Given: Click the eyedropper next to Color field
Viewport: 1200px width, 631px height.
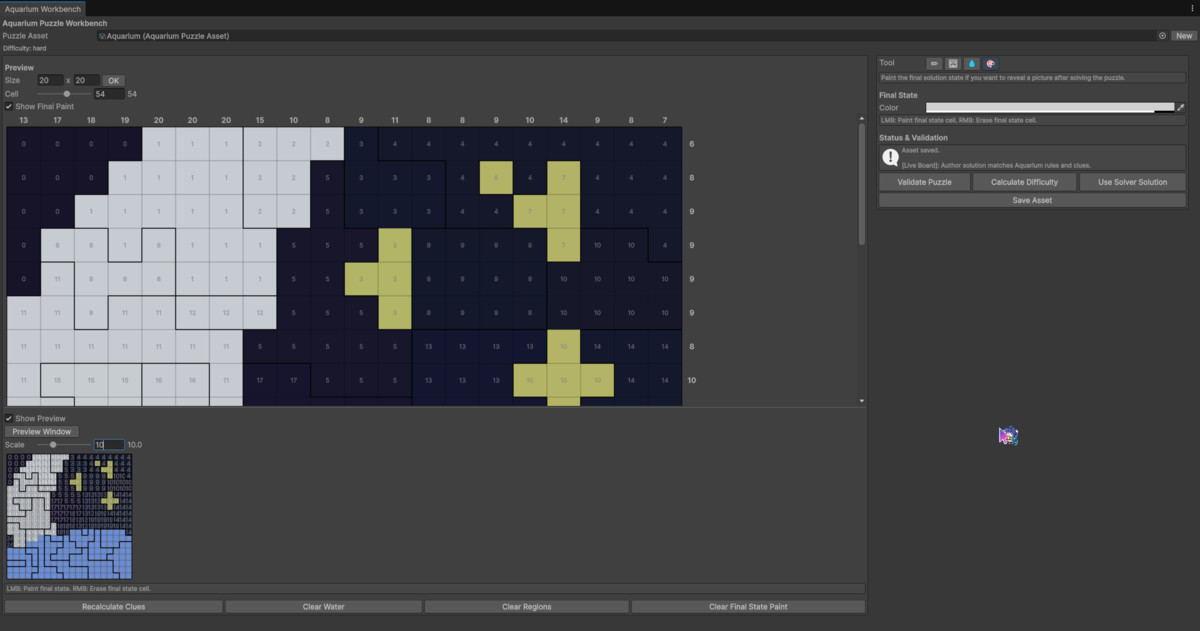Looking at the screenshot, I should coord(1180,107).
